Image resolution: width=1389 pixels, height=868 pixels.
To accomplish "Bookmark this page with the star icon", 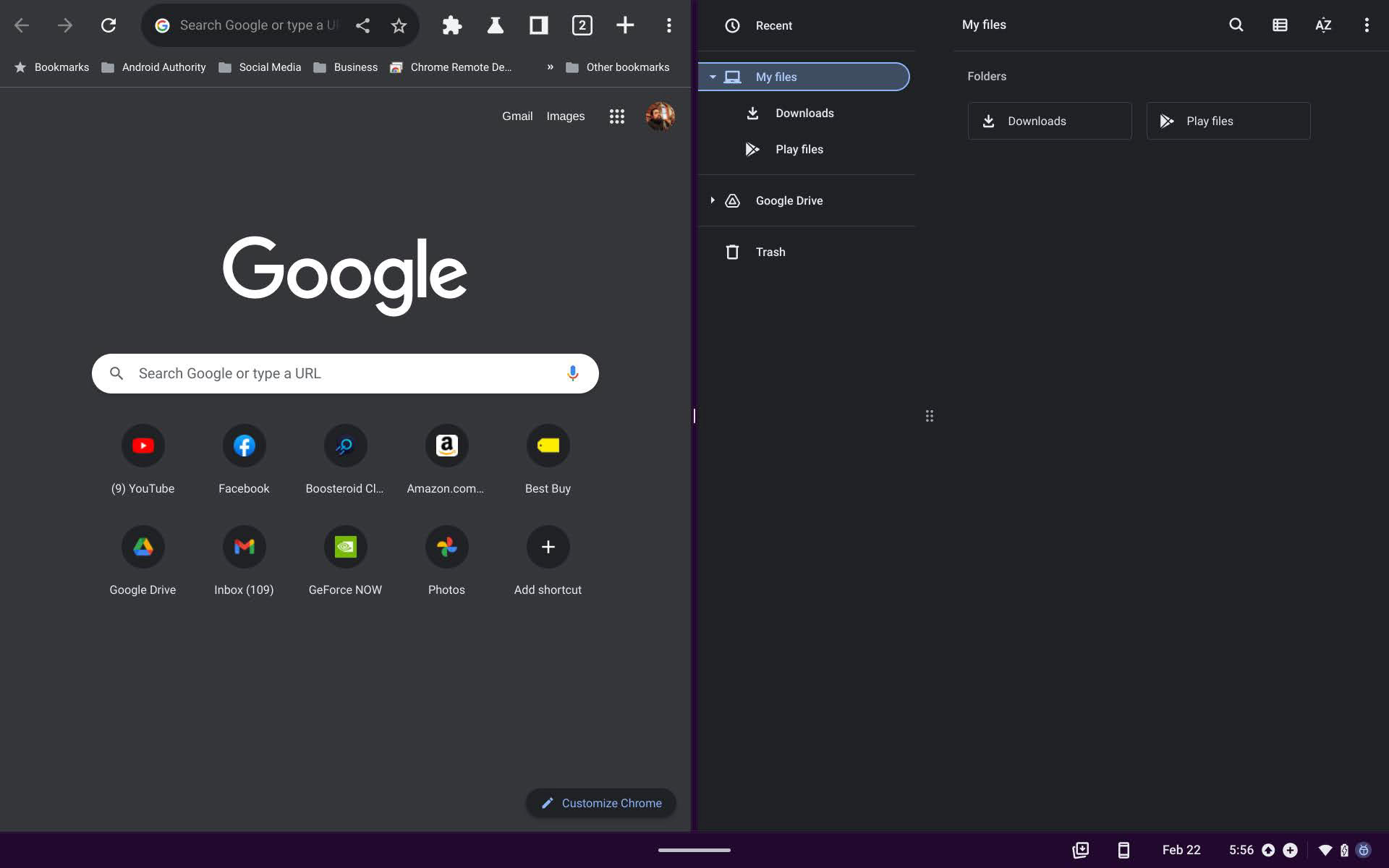I will point(399,25).
